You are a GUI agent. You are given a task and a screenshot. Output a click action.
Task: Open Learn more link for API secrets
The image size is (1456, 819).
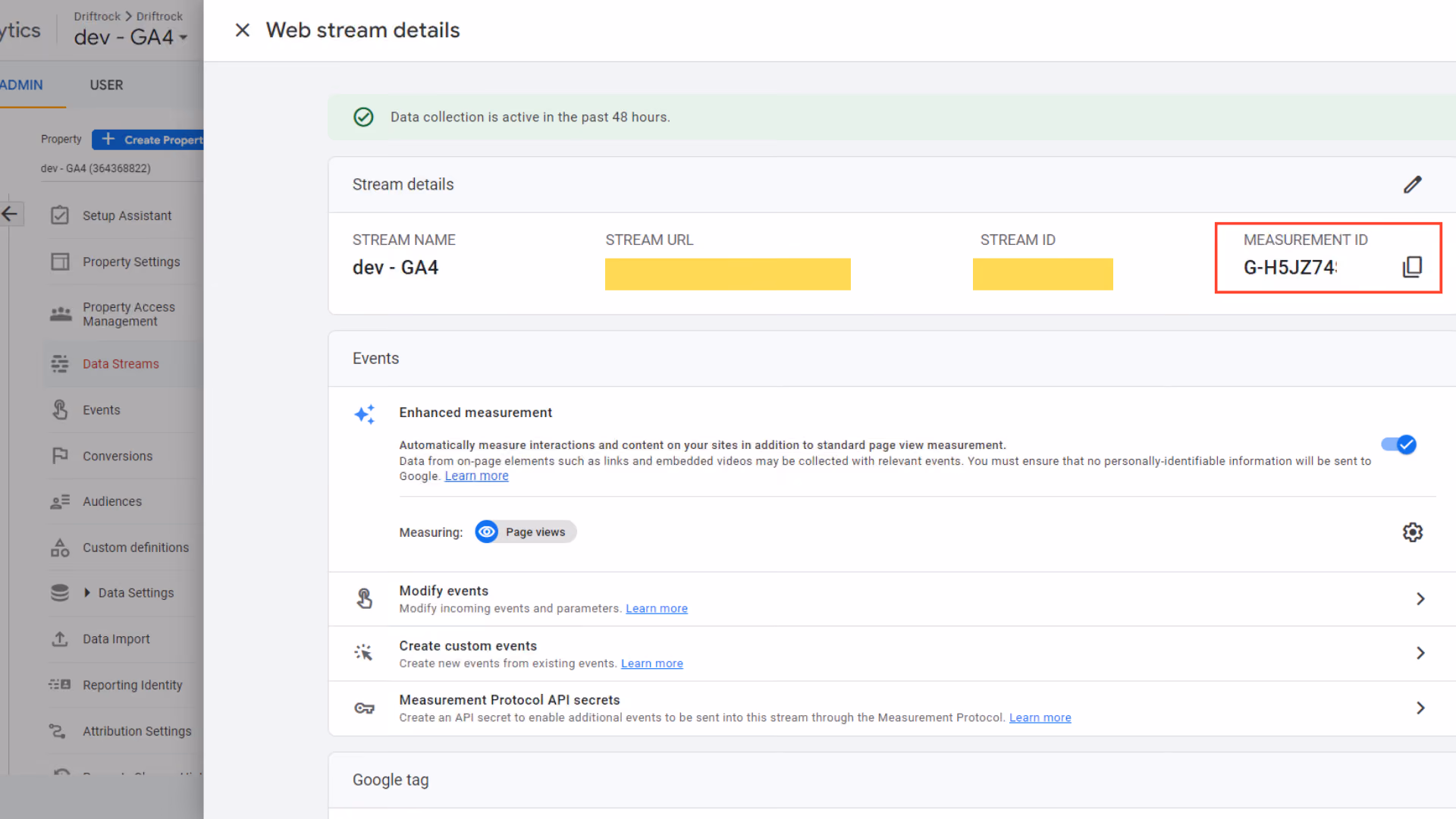point(1040,717)
